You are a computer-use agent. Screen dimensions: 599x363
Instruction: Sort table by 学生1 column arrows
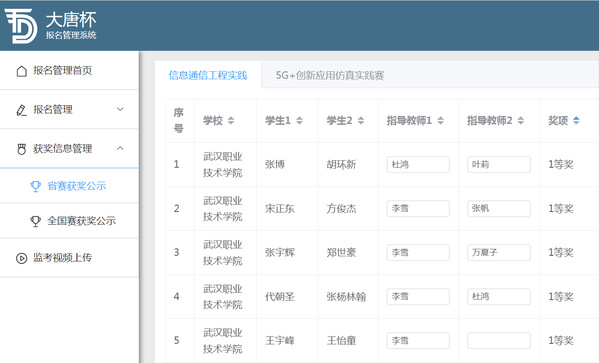pyautogui.click(x=300, y=121)
